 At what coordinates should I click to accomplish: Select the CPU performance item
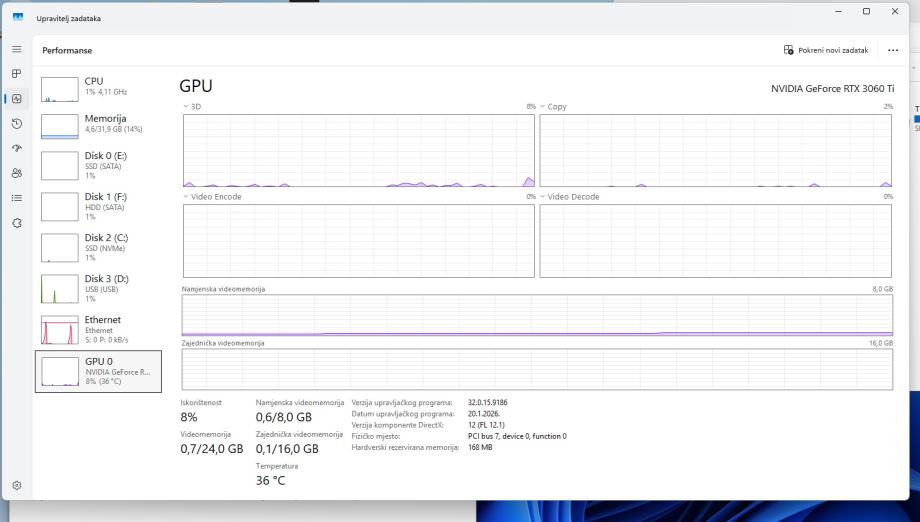click(x=98, y=89)
